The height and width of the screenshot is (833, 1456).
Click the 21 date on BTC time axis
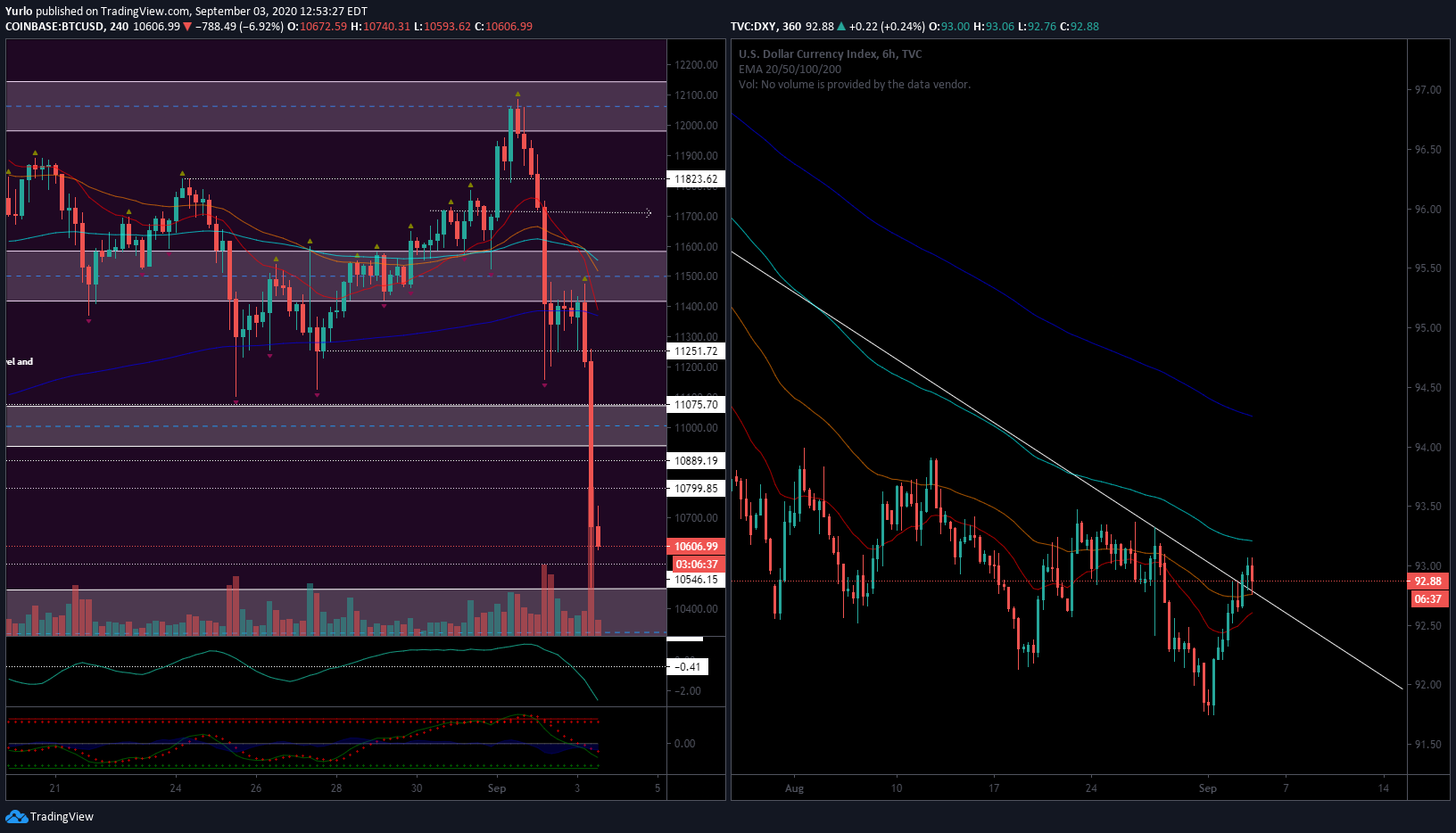click(x=55, y=788)
